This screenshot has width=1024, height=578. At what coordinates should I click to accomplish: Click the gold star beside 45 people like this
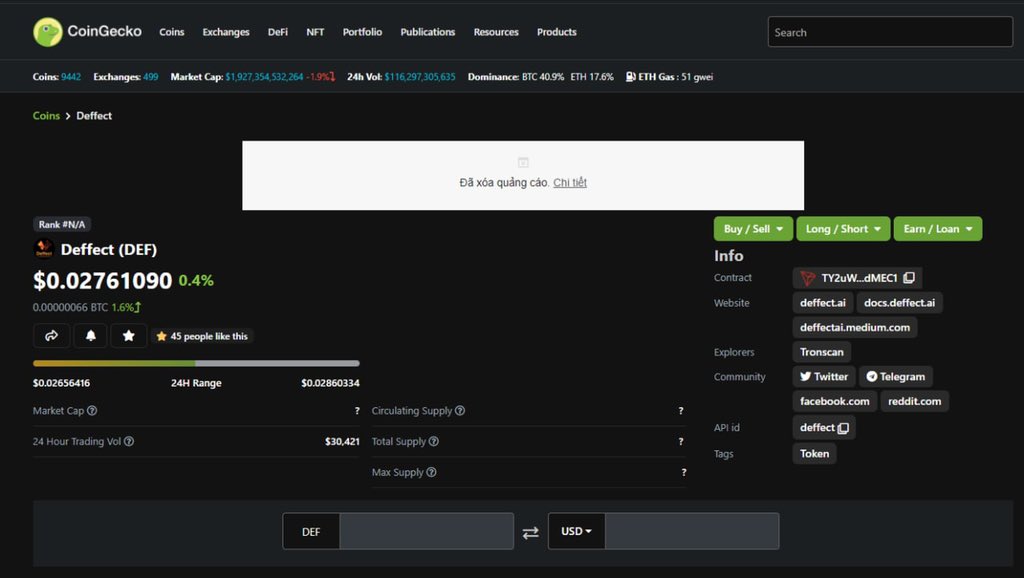point(161,336)
